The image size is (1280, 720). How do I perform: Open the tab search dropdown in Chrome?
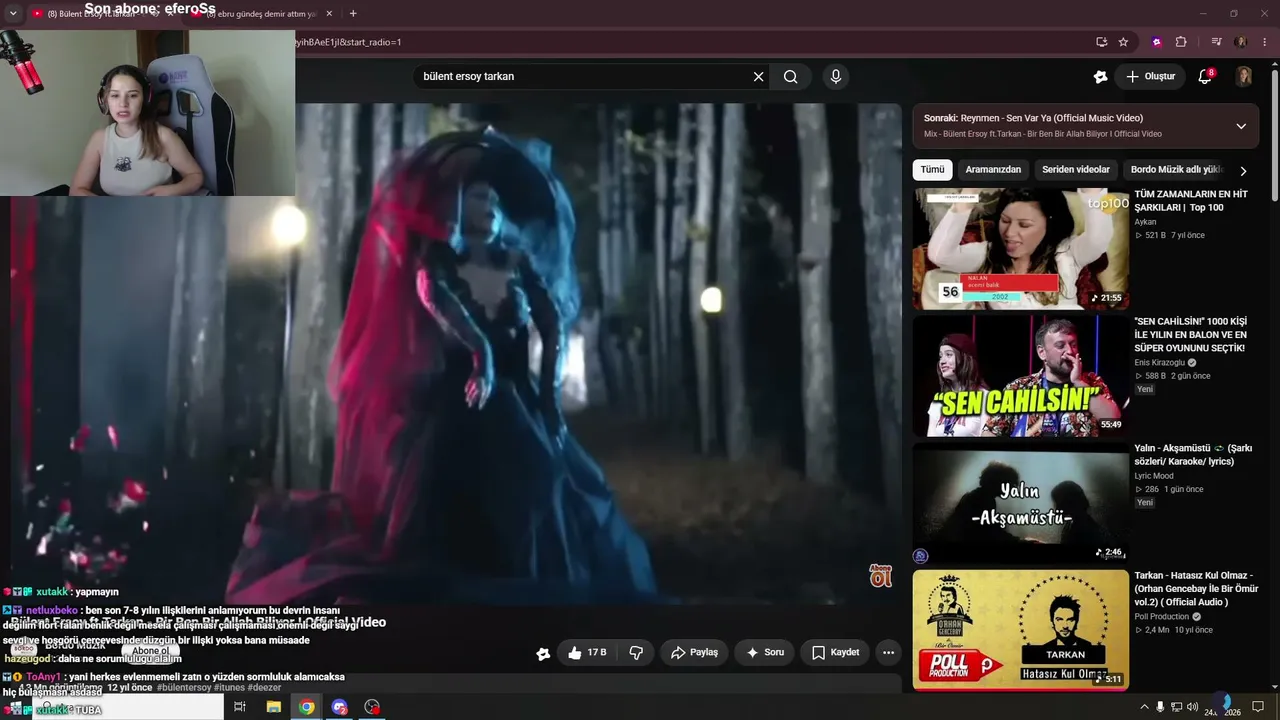[x=13, y=14]
